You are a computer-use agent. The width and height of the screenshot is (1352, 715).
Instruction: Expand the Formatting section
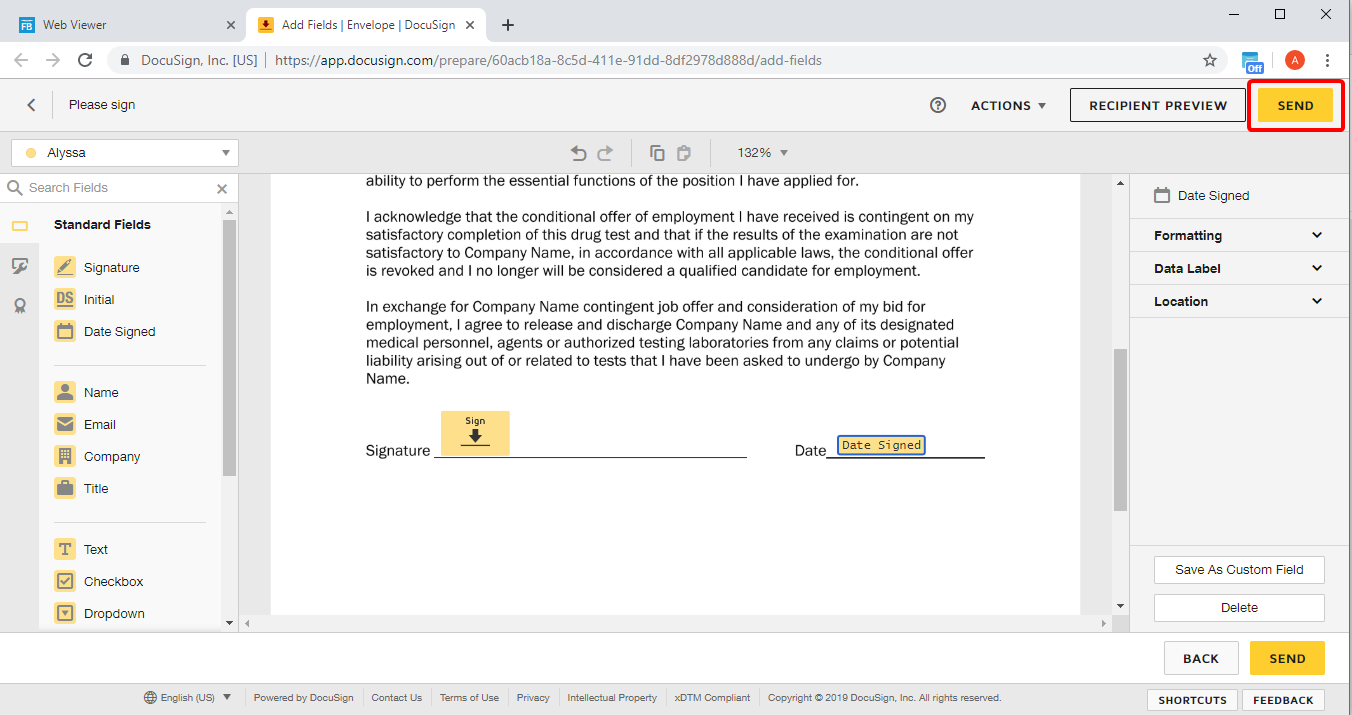click(x=1238, y=235)
